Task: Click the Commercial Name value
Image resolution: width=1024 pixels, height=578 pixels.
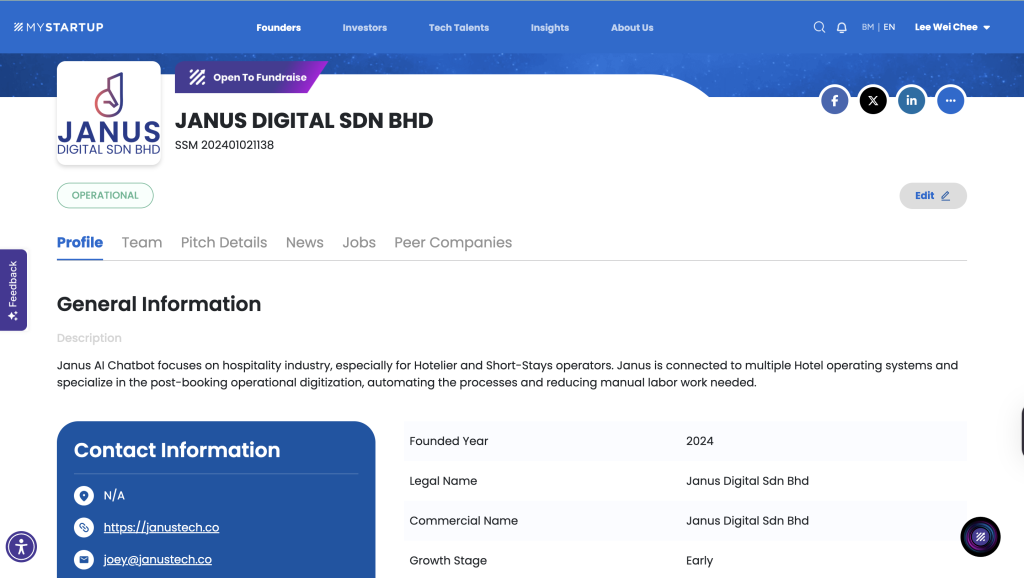Action: (747, 521)
